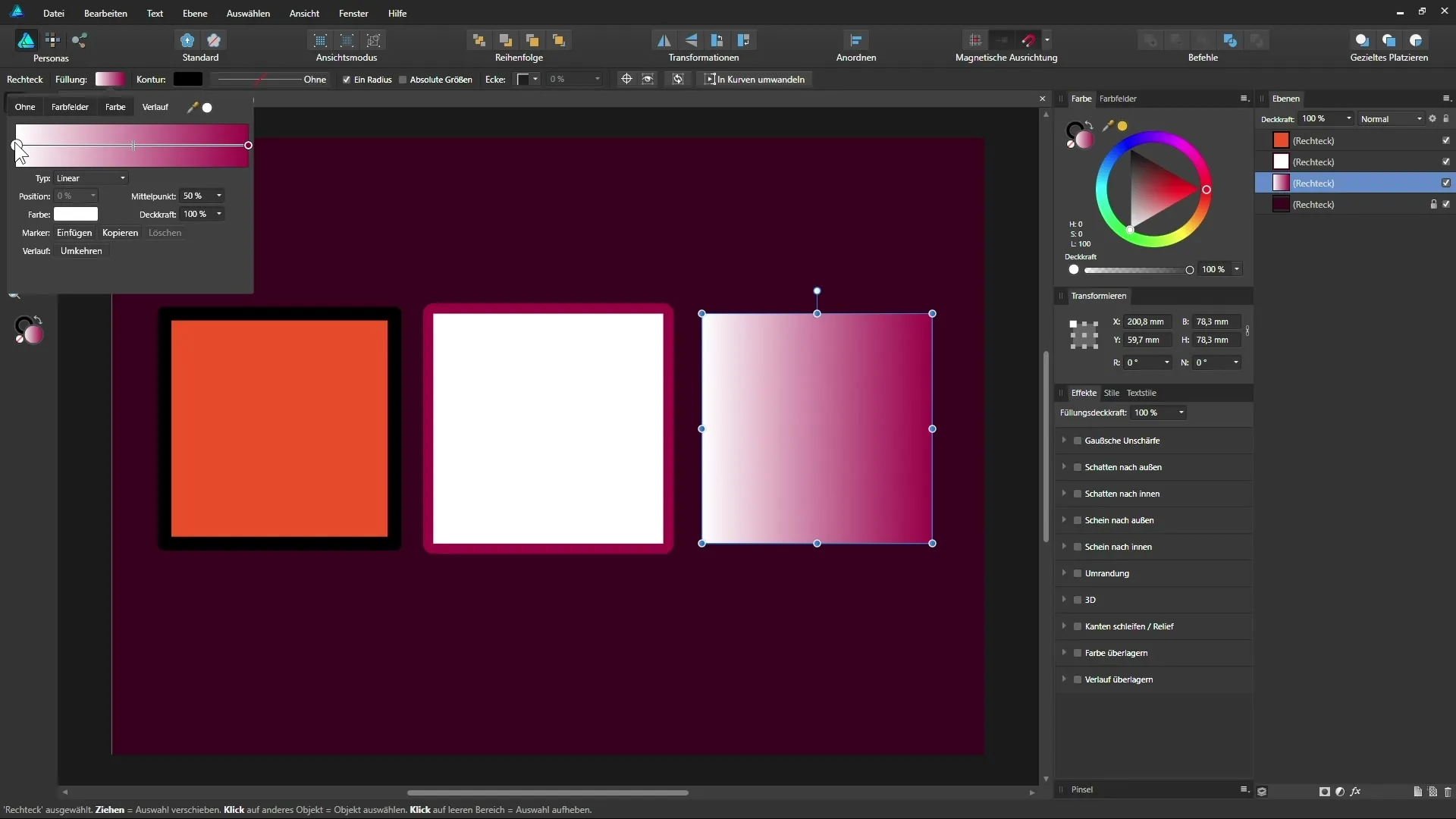
Task: Click Füllung gradient swatch
Action: [110, 79]
